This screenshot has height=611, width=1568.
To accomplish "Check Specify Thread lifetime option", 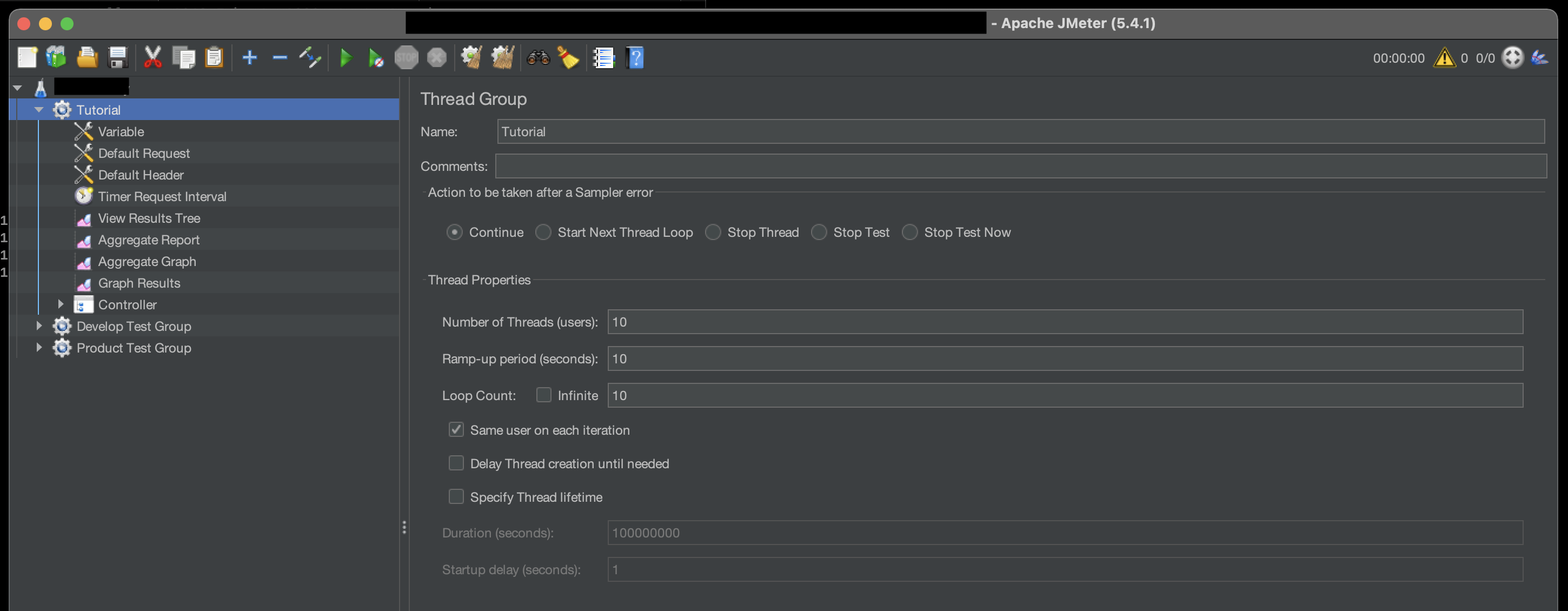I will coord(456,496).
